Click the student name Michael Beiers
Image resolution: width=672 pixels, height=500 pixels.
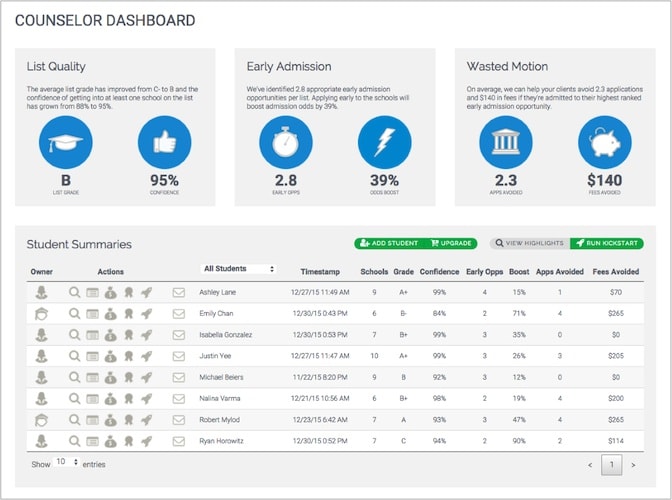(221, 377)
